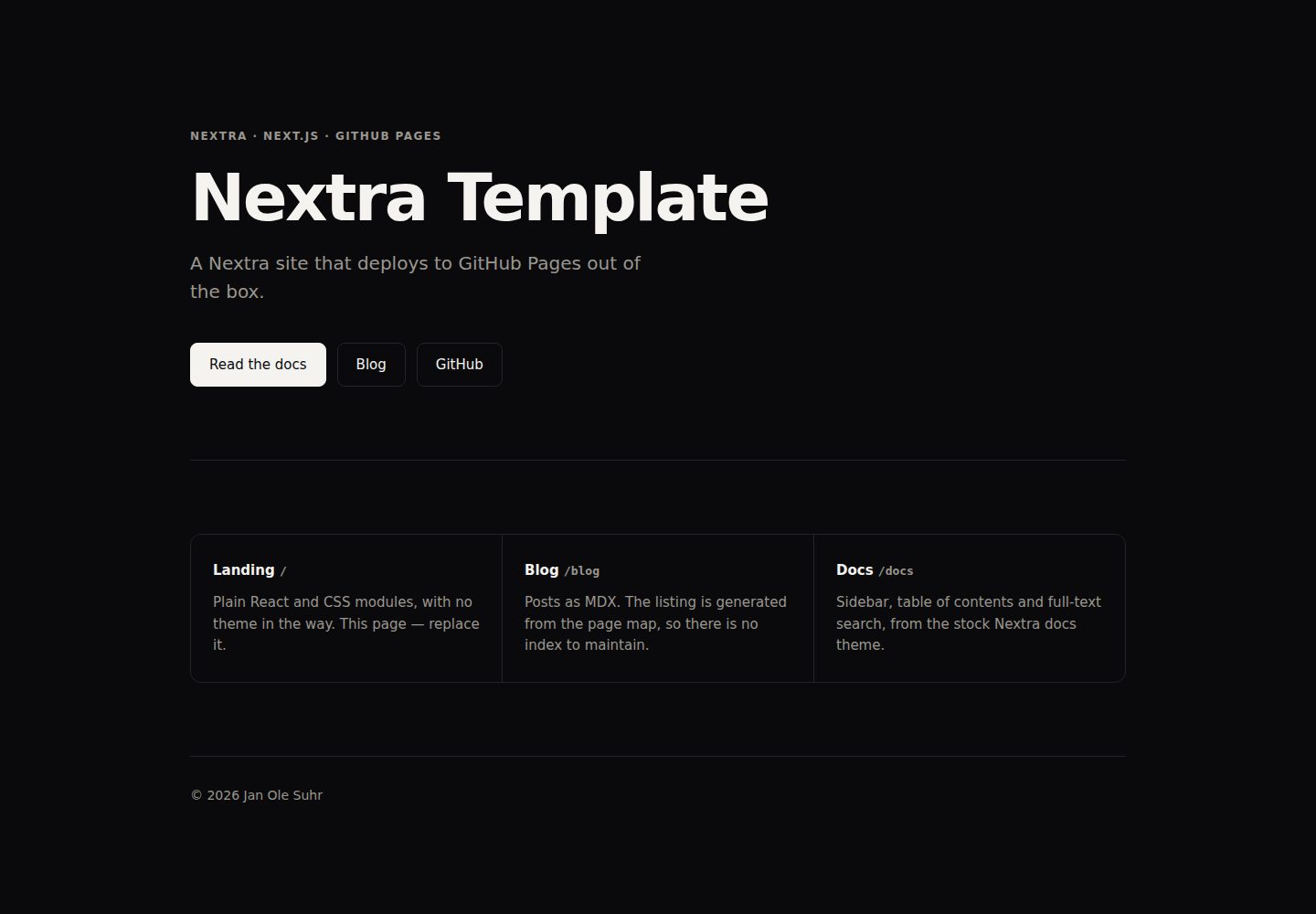Open the Landing card
1316x914 pixels.
(346, 608)
